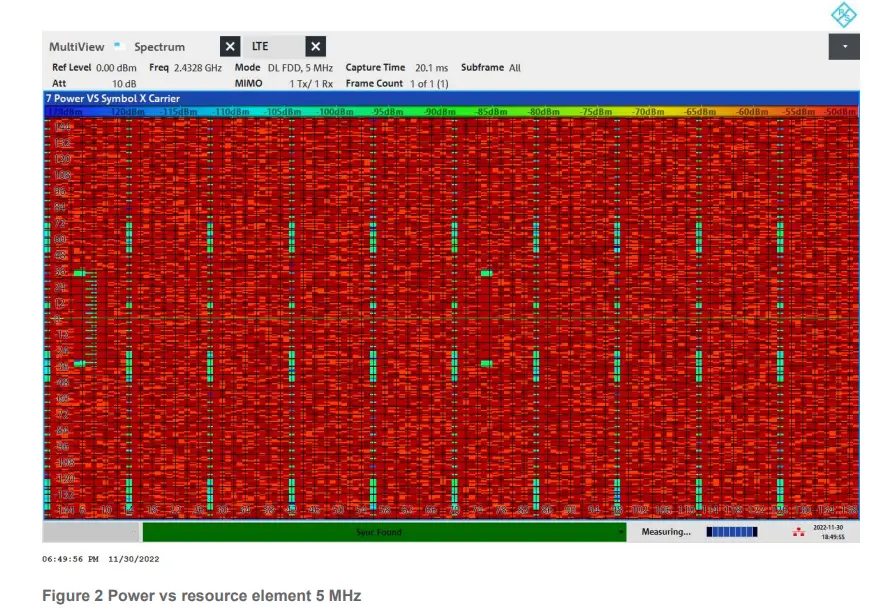
Task: Select the Spectrum tab
Action: click(x=160, y=46)
